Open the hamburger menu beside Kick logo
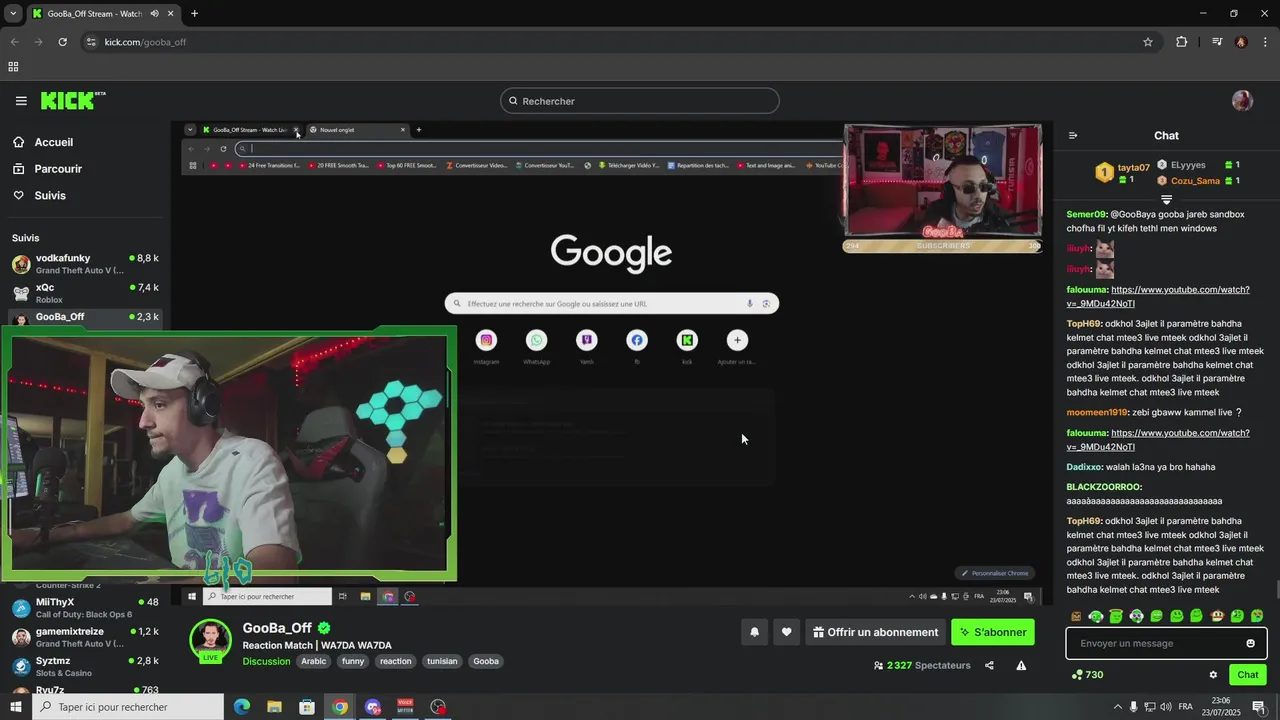 pos(21,101)
